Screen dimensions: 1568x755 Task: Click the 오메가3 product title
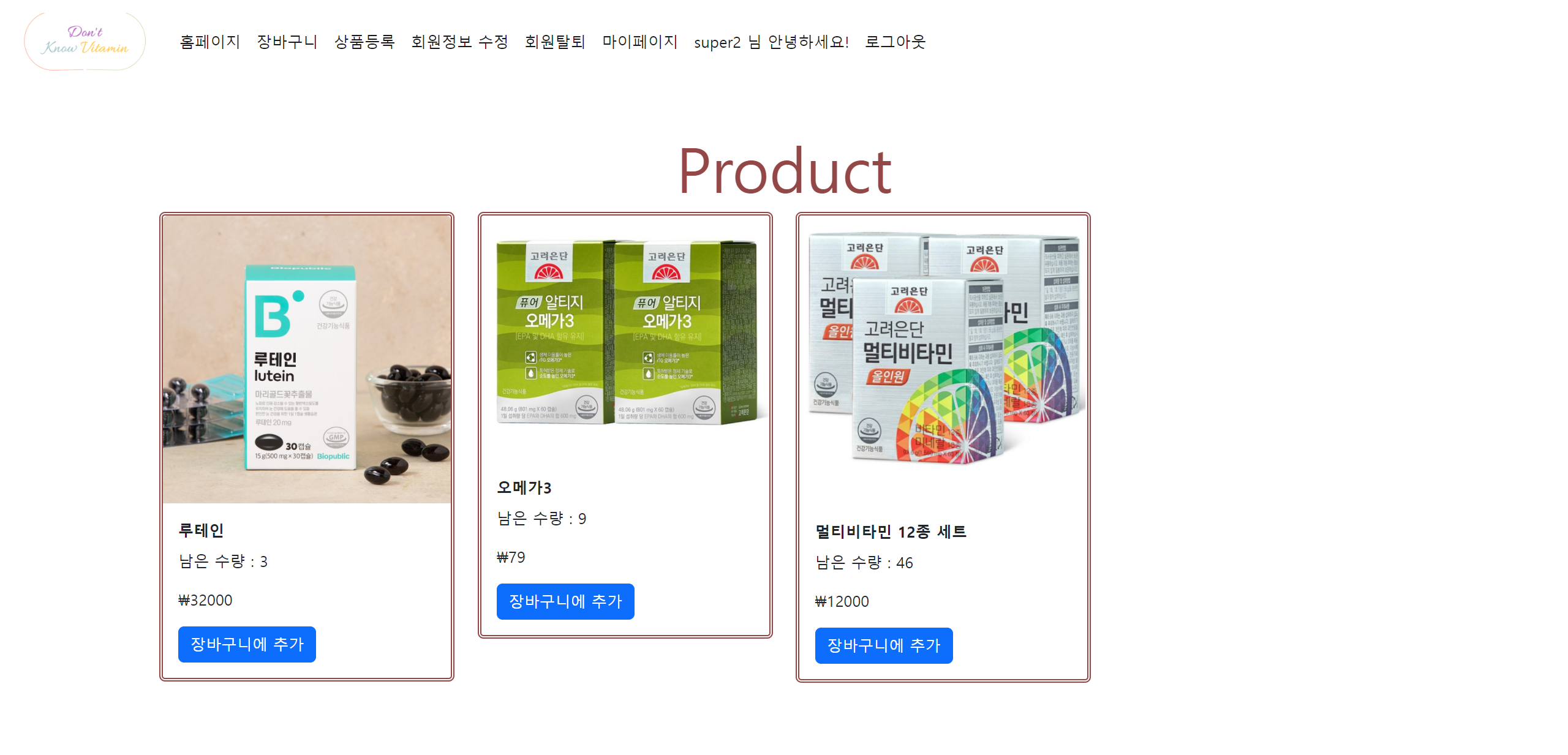click(x=524, y=487)
